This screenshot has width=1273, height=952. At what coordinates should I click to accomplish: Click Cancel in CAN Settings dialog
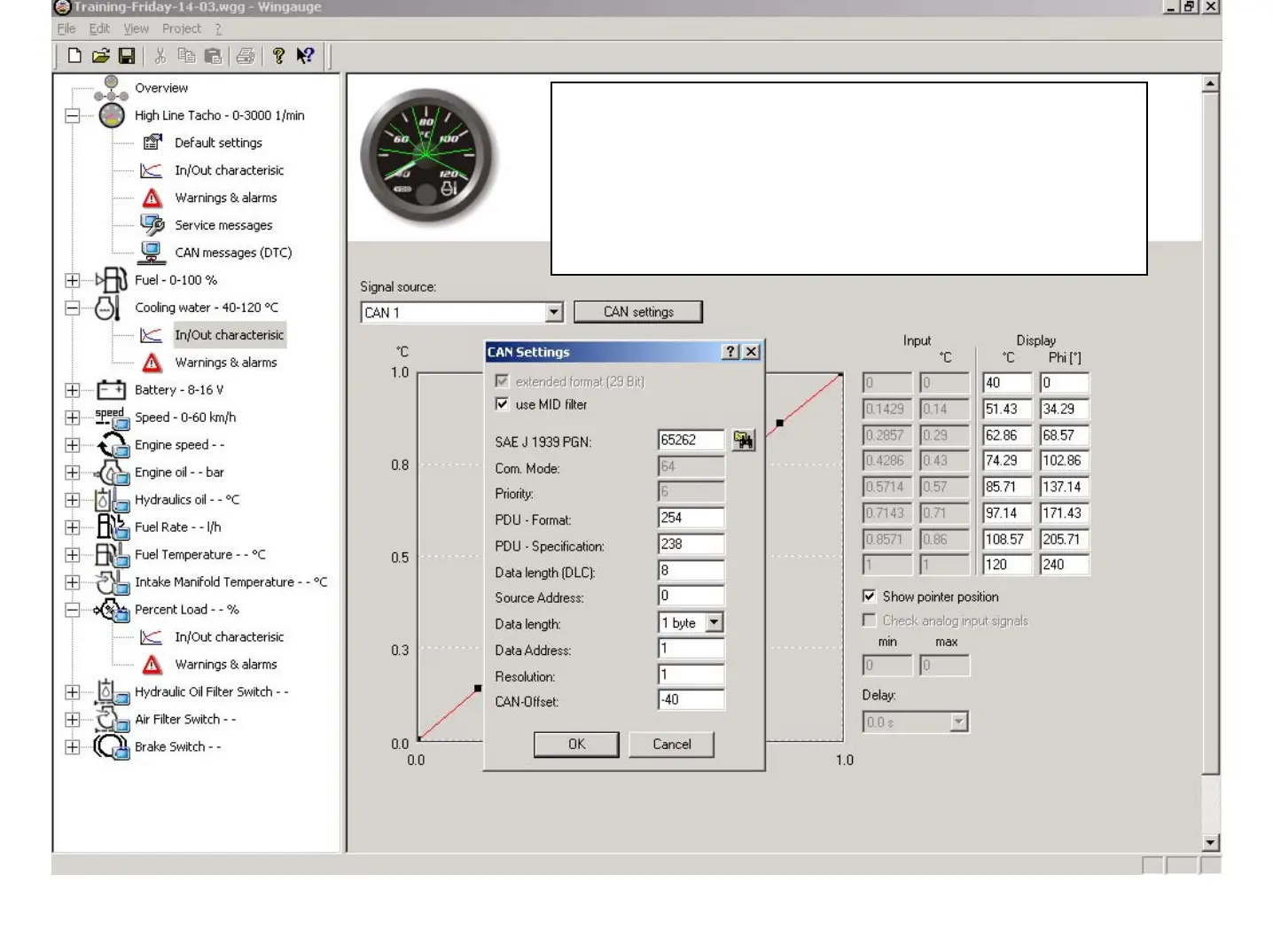point(671,745)
